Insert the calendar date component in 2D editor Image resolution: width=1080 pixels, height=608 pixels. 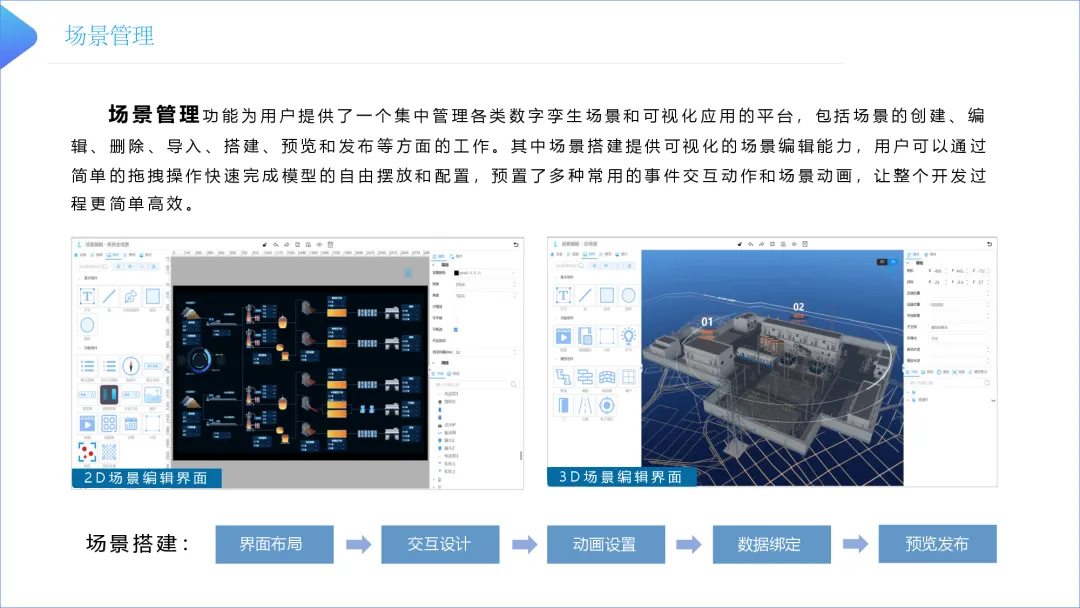coord(131,423)
